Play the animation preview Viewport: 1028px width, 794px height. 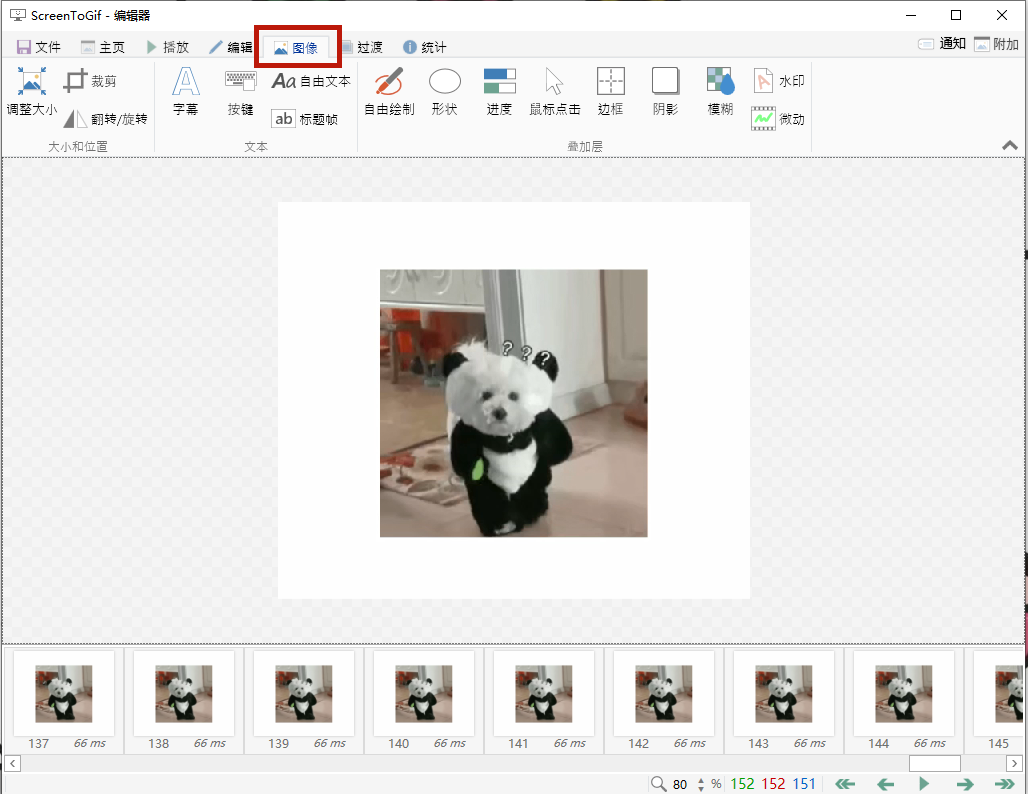tap(924, 784)
